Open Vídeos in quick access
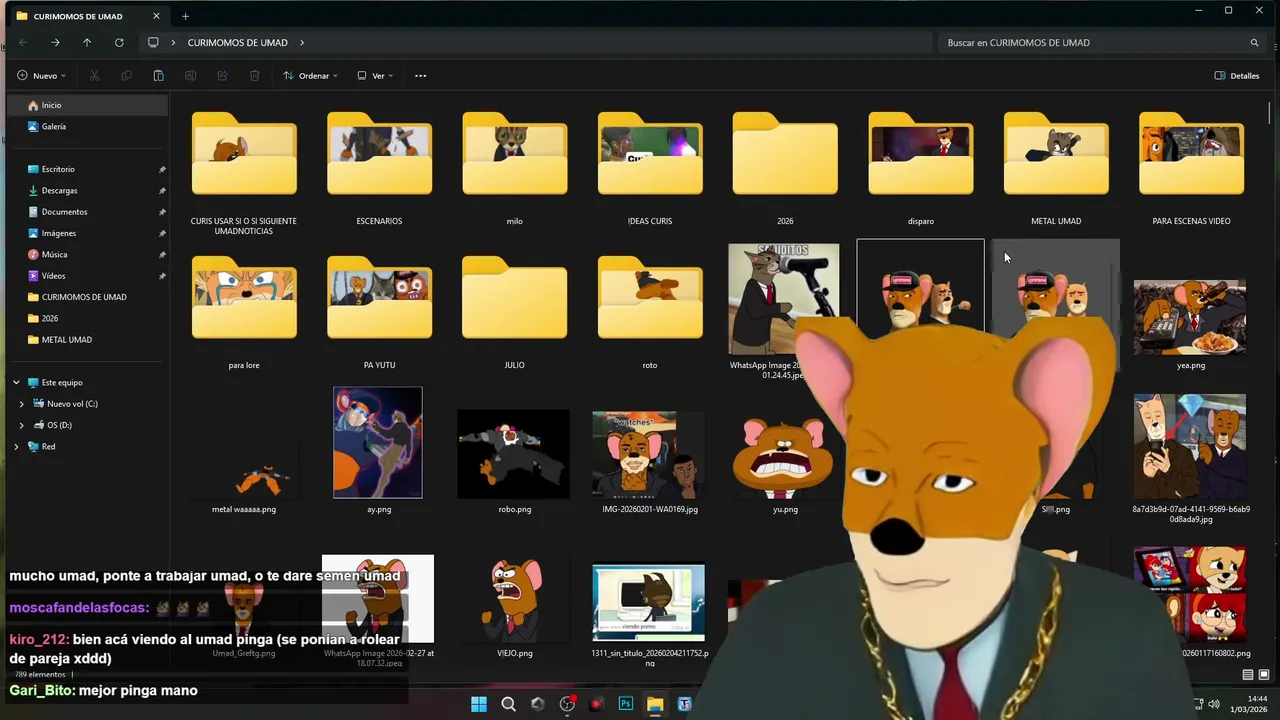Viewport: 1280px width, 720px height. tap(87, 276)
